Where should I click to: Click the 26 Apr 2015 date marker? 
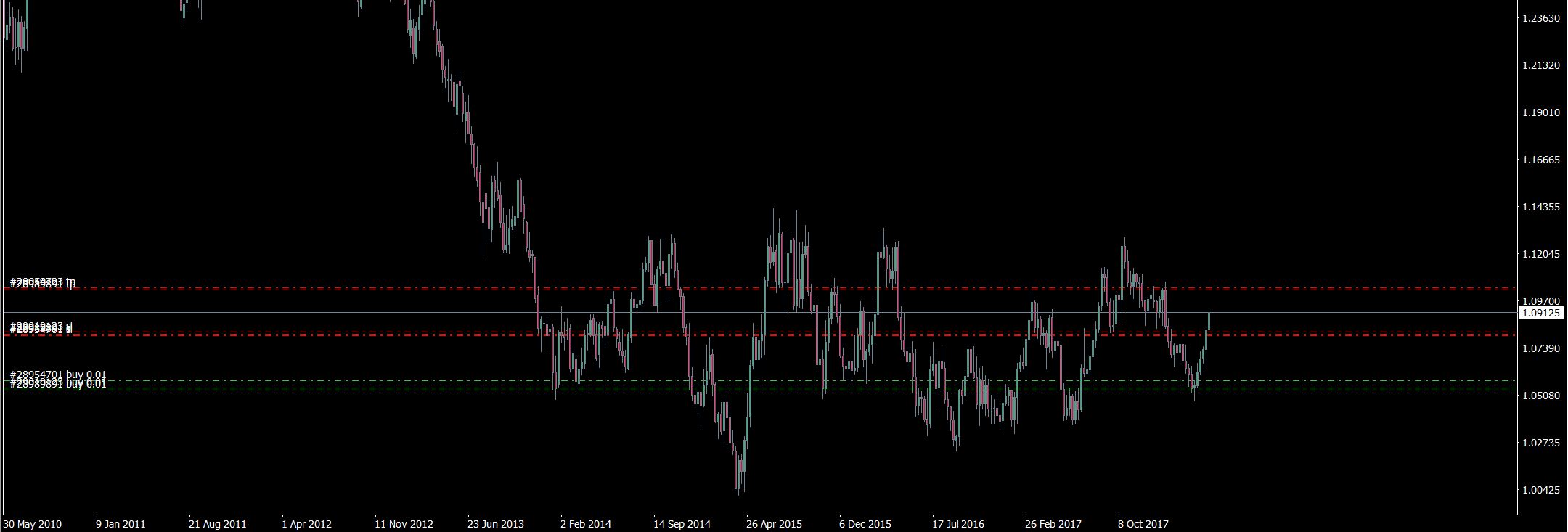click(774, 523)
